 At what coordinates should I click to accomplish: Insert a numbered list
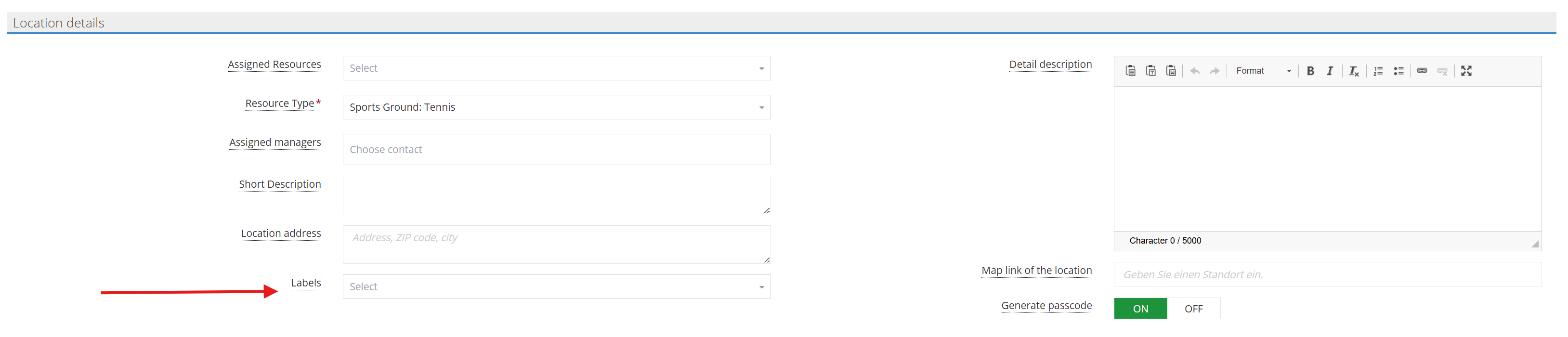[x=1378, y=71]
